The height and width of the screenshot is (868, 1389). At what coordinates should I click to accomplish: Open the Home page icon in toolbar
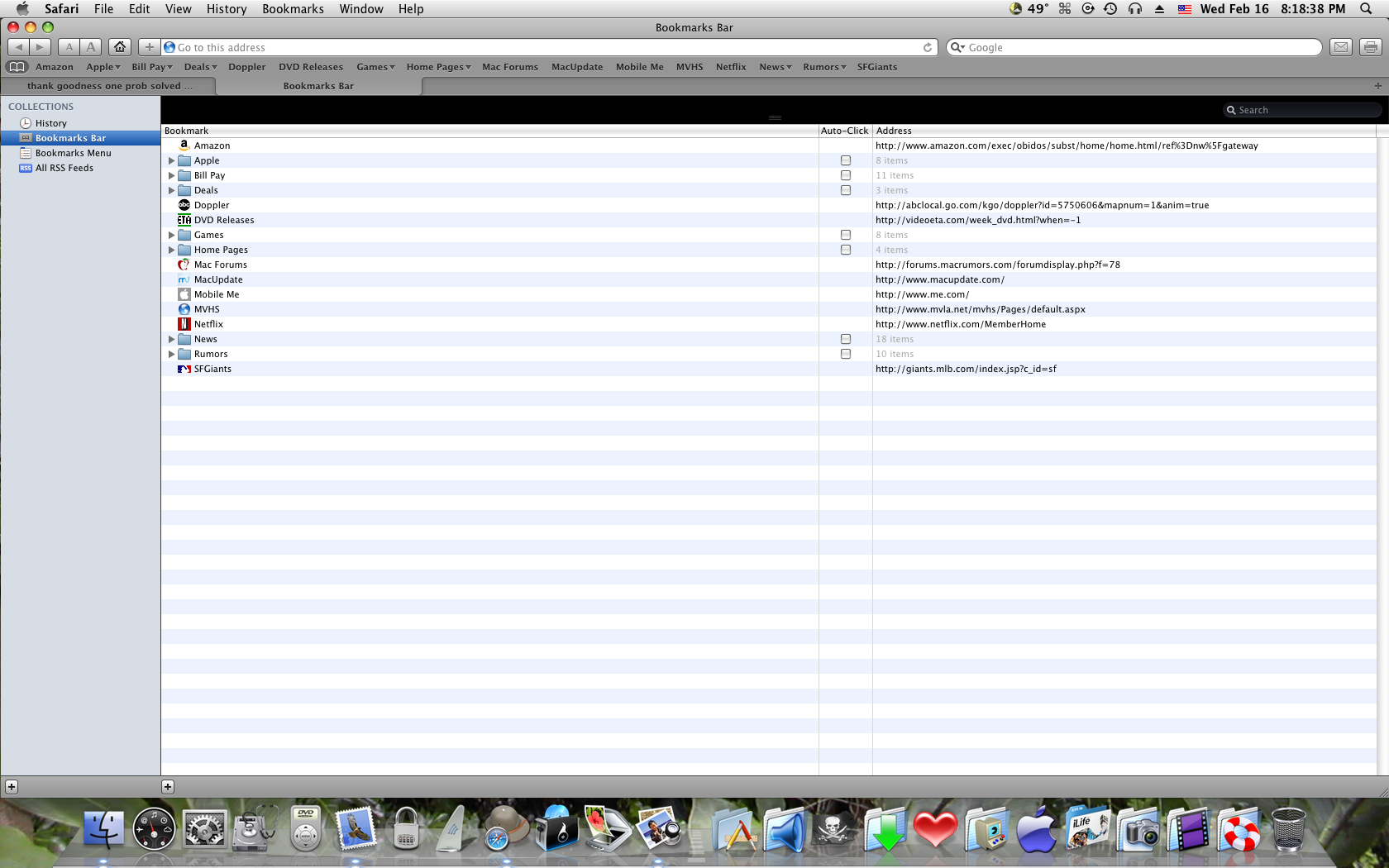tap(120, 47)
